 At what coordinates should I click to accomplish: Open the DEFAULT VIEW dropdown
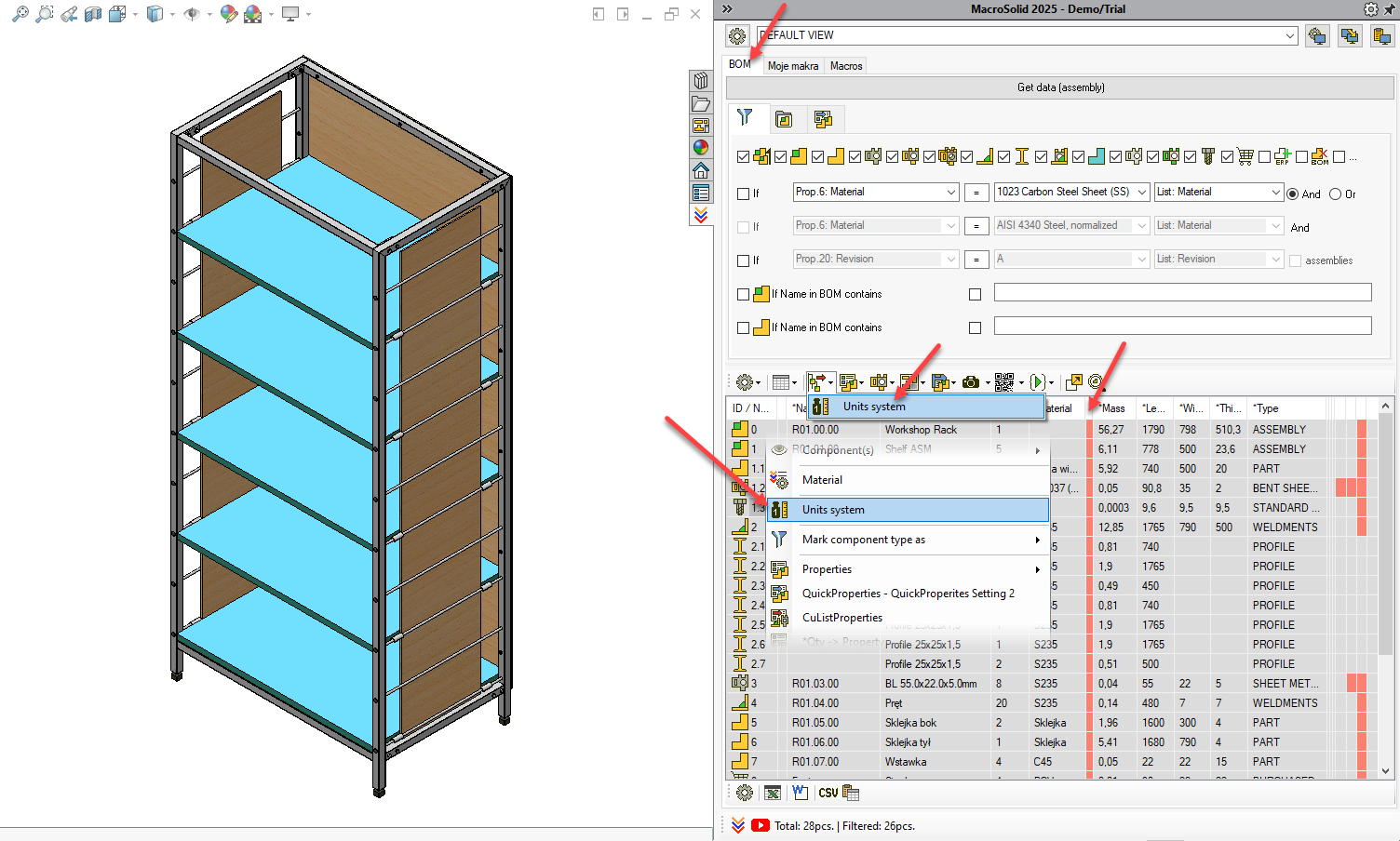pos(1290,35)
